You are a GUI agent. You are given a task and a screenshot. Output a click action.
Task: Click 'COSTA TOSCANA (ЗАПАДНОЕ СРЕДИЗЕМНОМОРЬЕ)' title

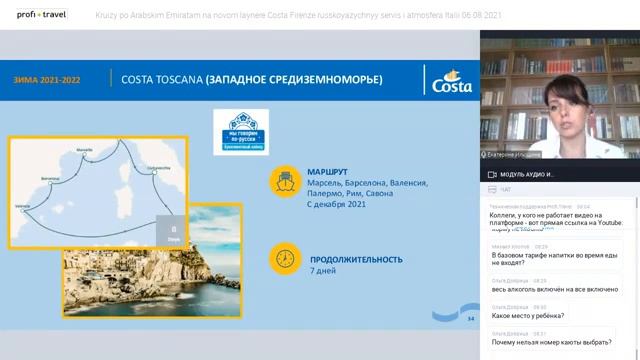252,80
